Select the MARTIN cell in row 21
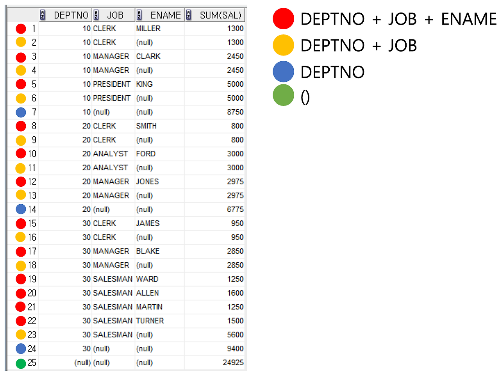Viewport: 500px width, 375px height. pos(149,307)
